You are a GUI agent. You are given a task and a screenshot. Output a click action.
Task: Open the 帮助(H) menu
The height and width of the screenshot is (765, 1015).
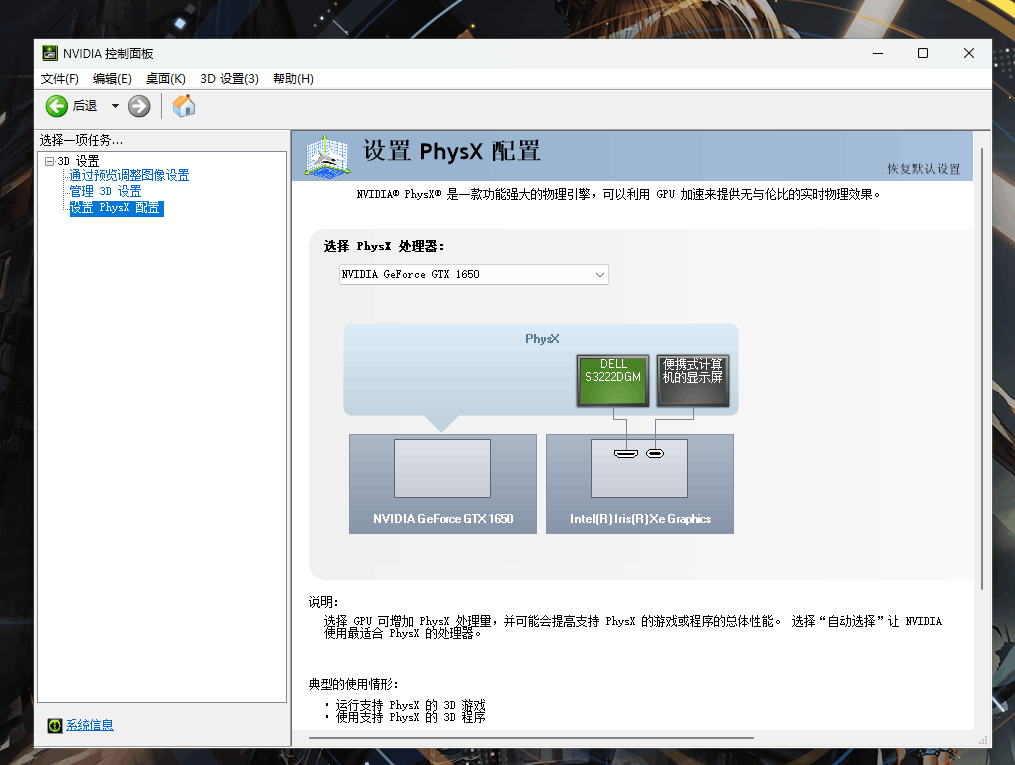pos(293,79)
